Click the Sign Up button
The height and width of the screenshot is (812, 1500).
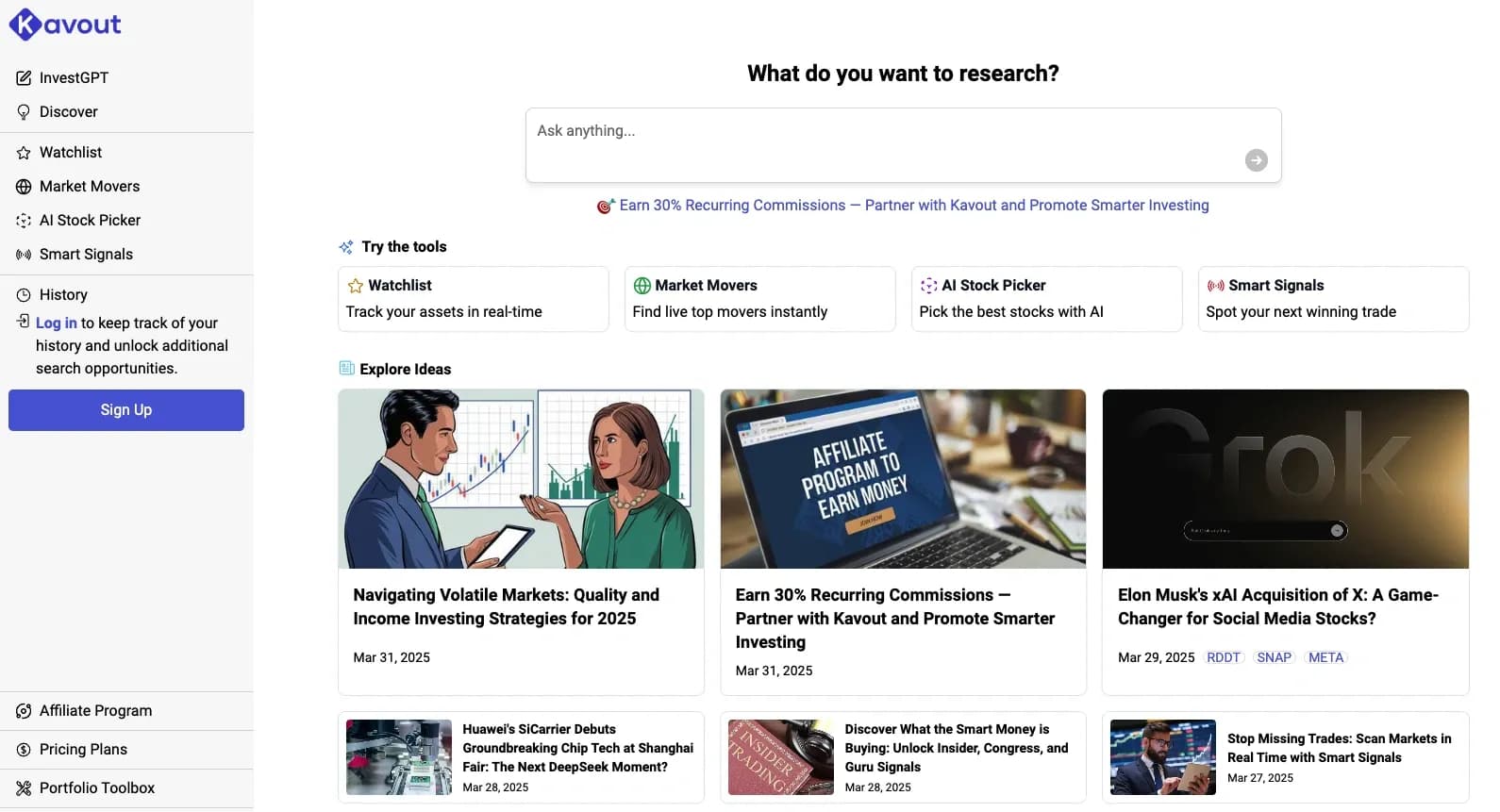126,410
